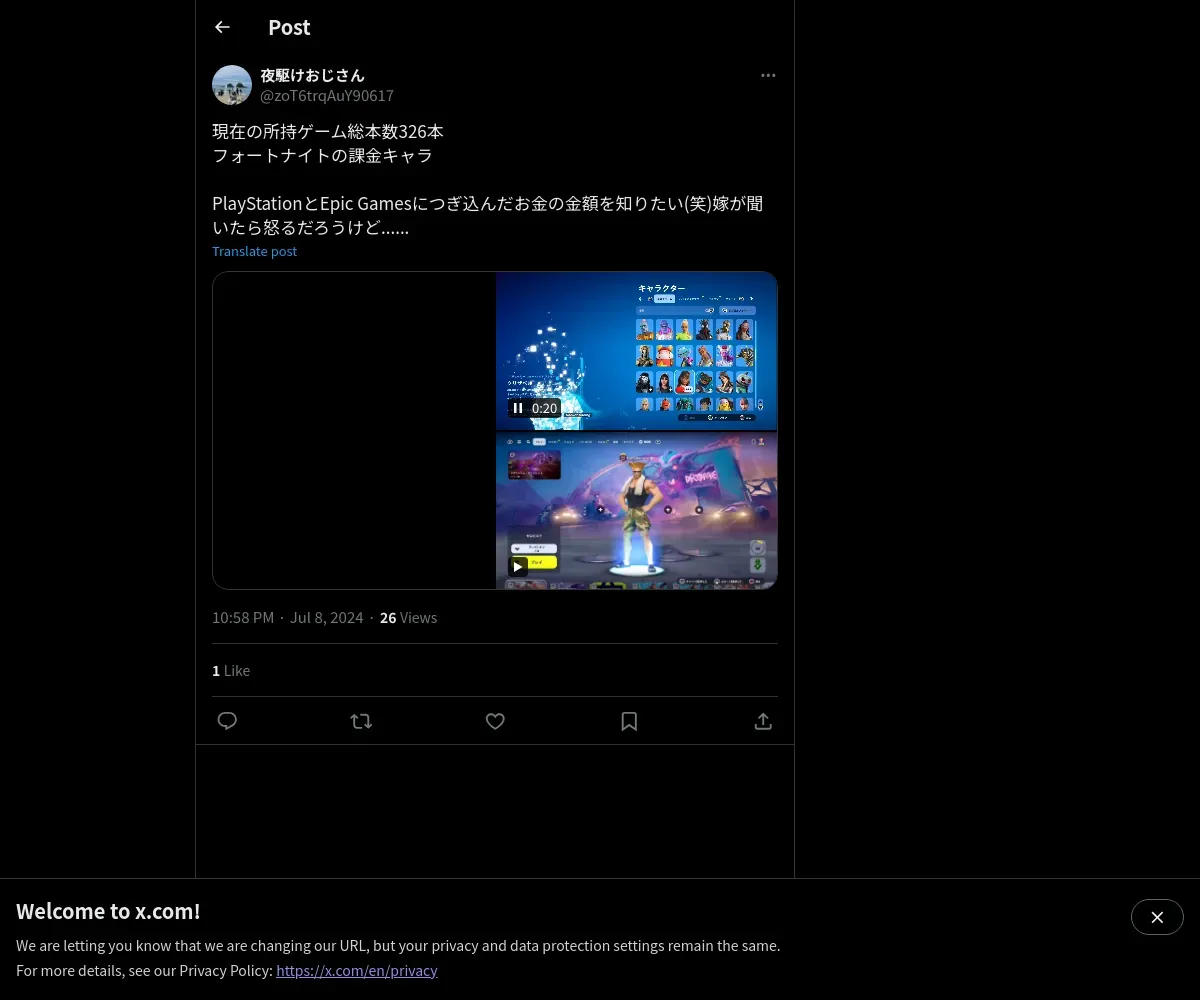Share the post via share icon
1200x1000 pixels.
point(763,721)
